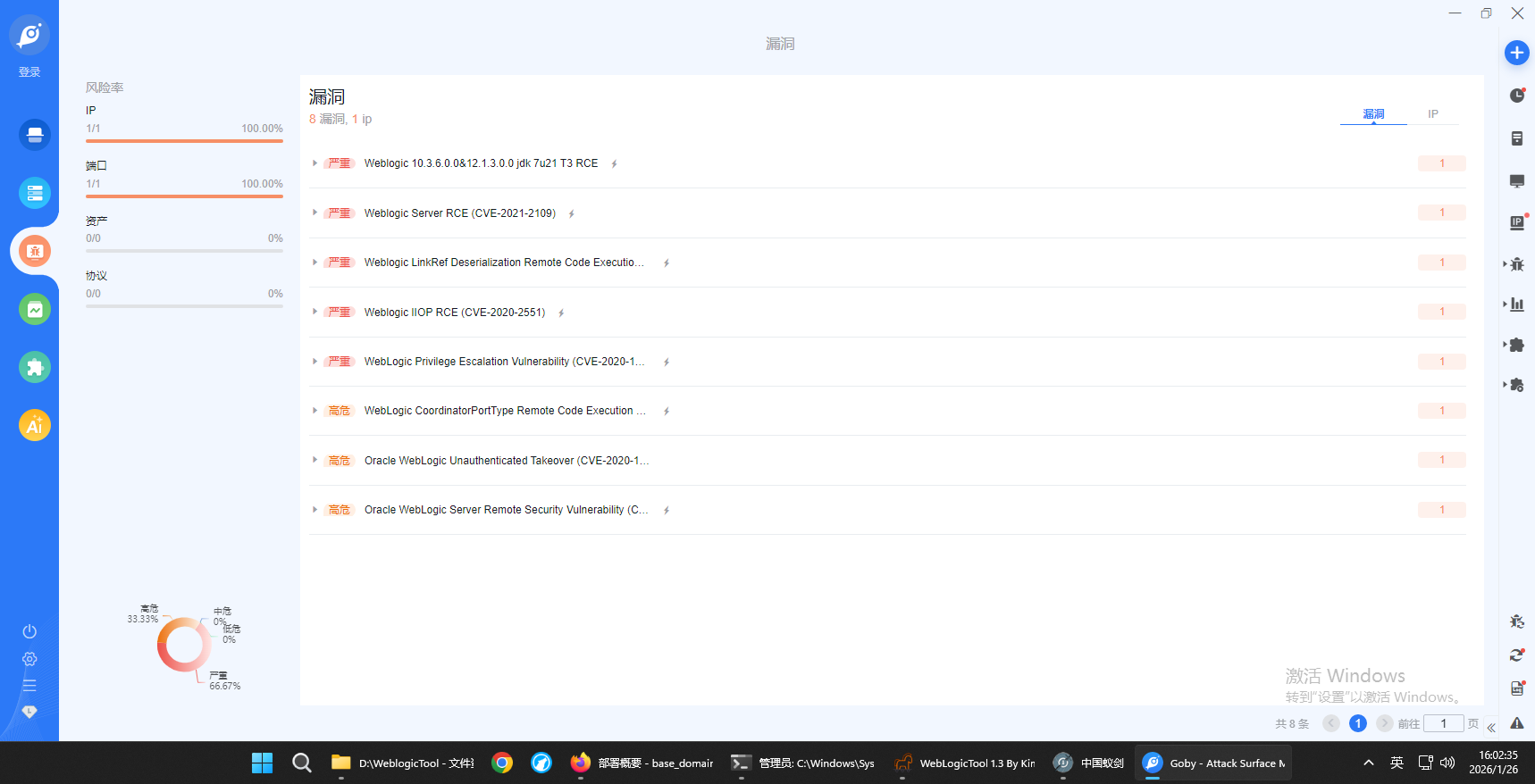This screenshot has width=1535, height=784.
Task: Click the power icon in left sidebar
Action: pos(29,631)
